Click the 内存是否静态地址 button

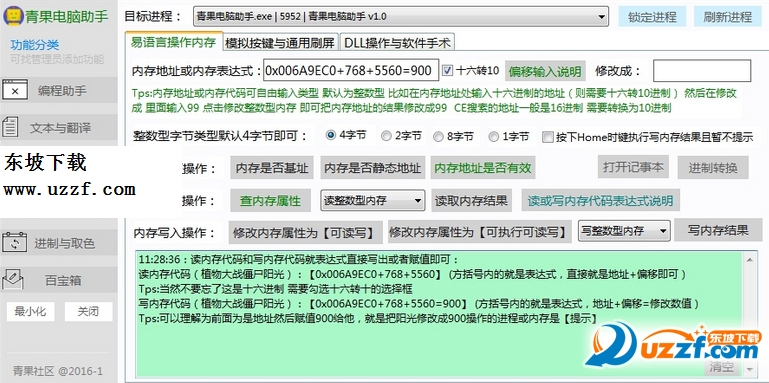coord(372,168)
